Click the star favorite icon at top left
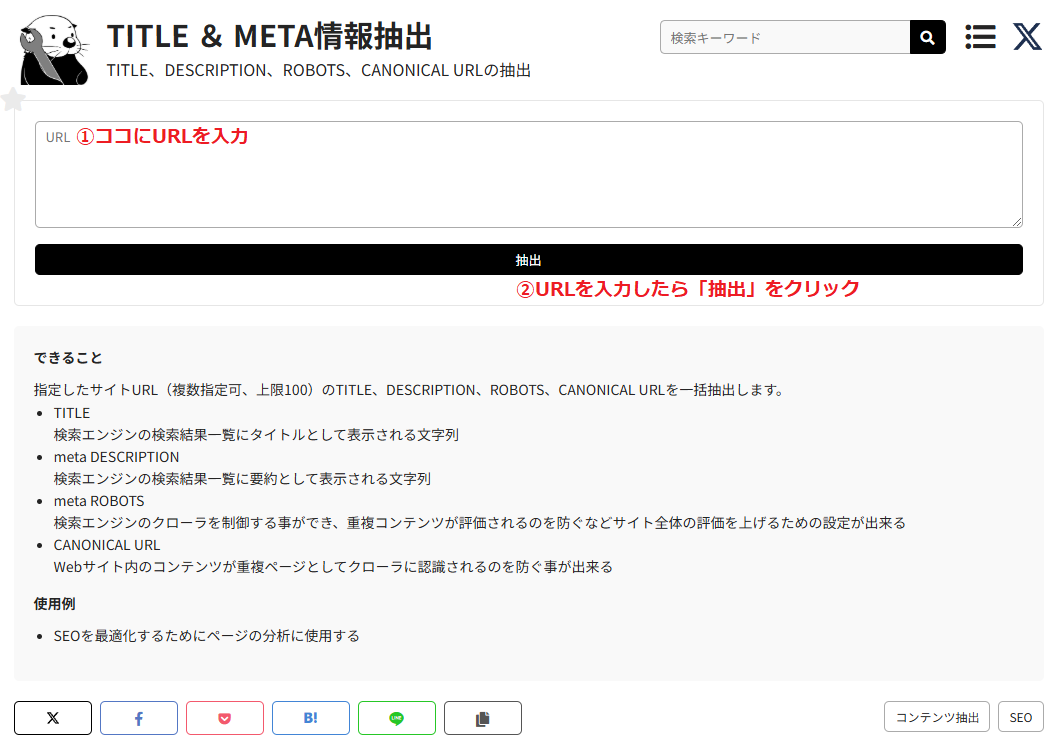 tap(13, 98)
